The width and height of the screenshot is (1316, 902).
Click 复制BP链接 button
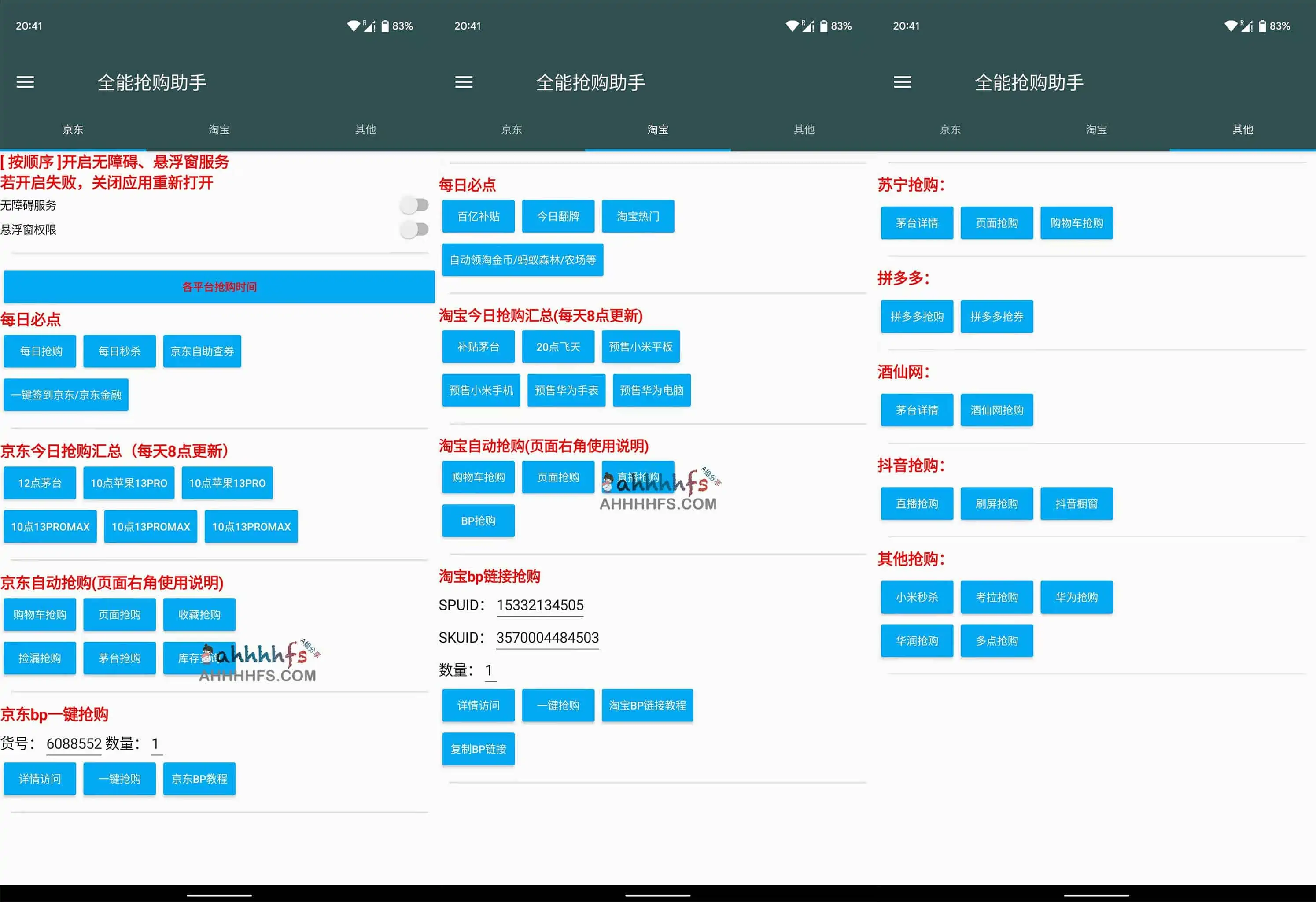478,749
